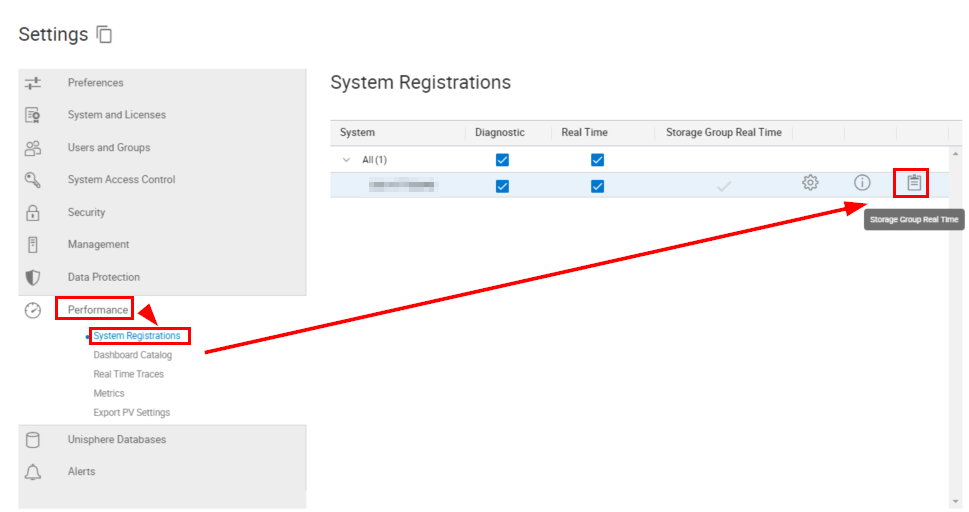Open Real Time Traces submenu link
This screenshot has width=969, height=512.
pos(129,374)
